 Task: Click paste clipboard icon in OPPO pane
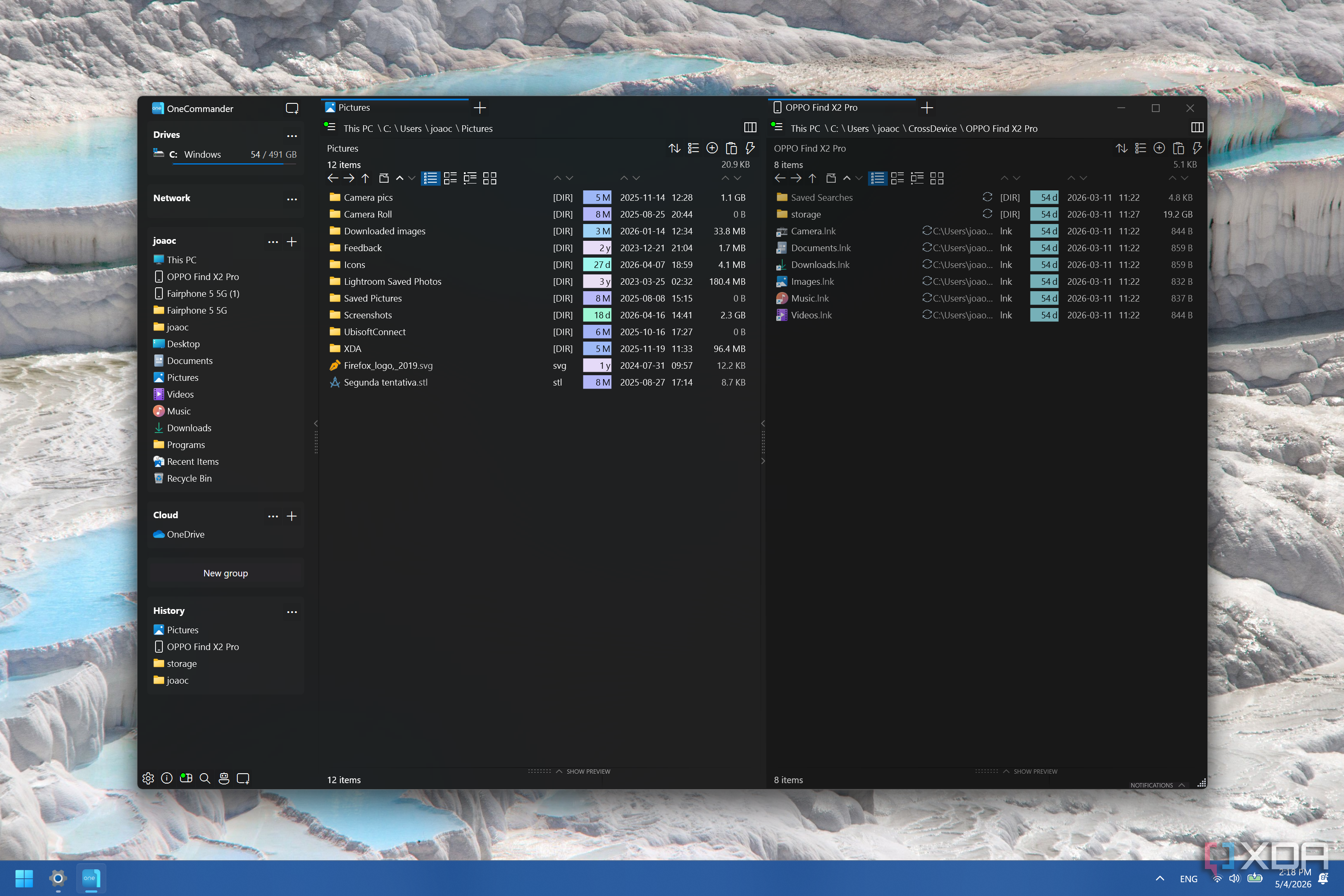point(1178,149)
